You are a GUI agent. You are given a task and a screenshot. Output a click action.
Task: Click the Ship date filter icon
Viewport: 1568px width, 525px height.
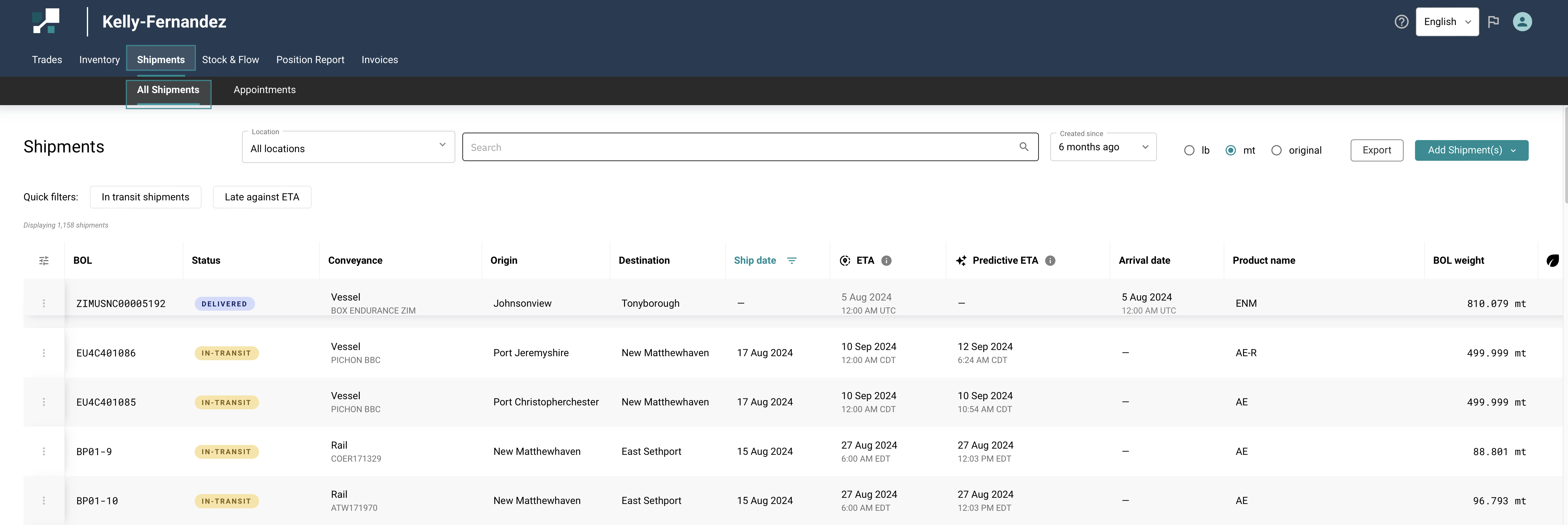[x=791, y=261]
